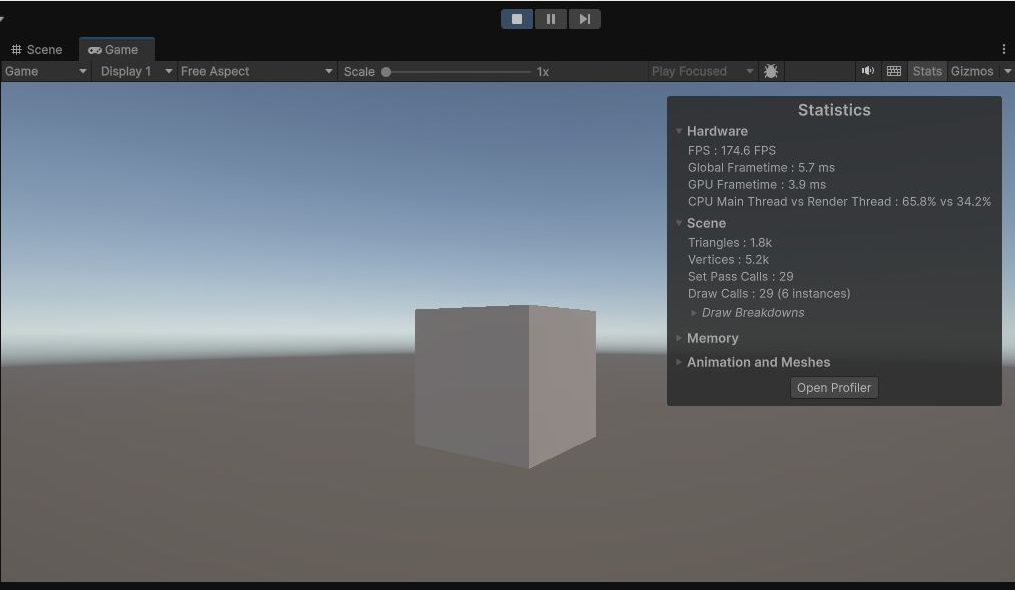Toggle the frame debugger bug icon
The image size is (1015, 590).
point(770,71)
